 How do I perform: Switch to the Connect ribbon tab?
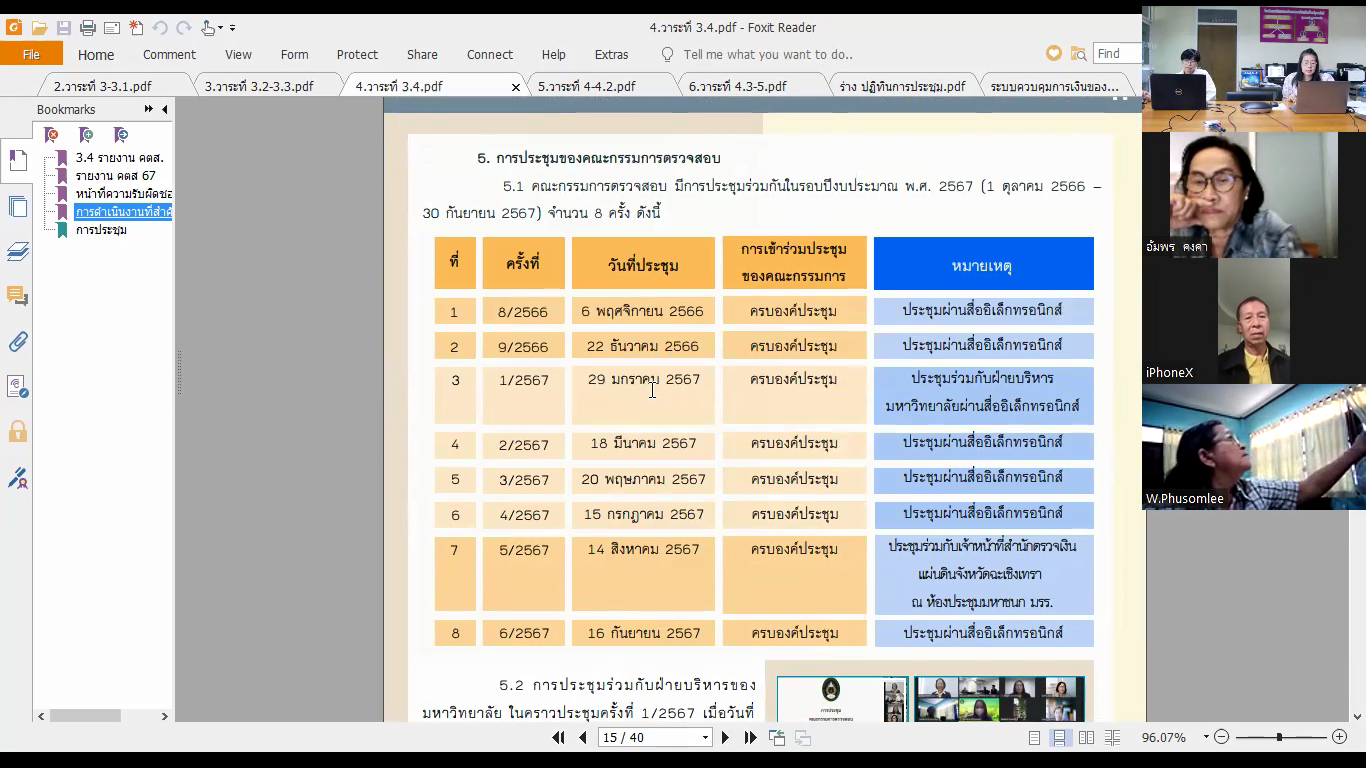pos(490,55)
